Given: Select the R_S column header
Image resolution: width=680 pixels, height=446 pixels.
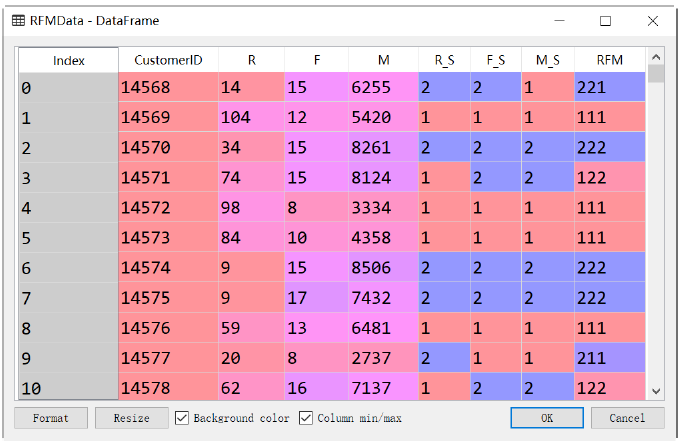Looking at the screenshot, I should [x=445, y=60].
